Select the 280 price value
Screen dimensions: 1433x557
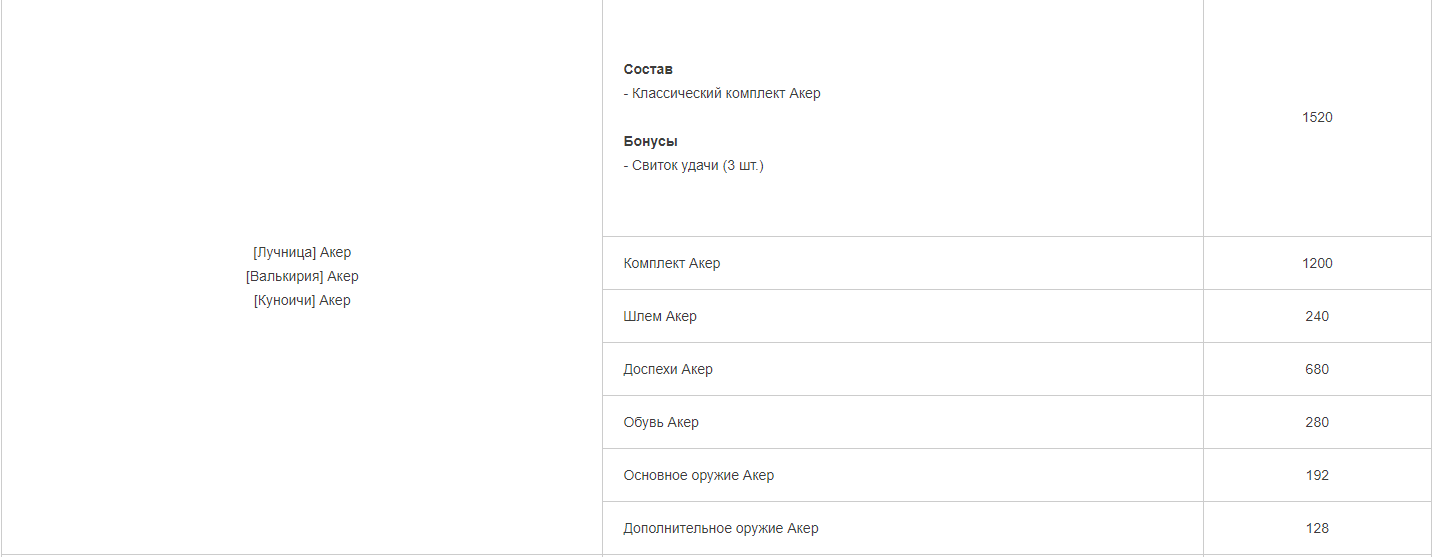click(x=1317, y=422)
